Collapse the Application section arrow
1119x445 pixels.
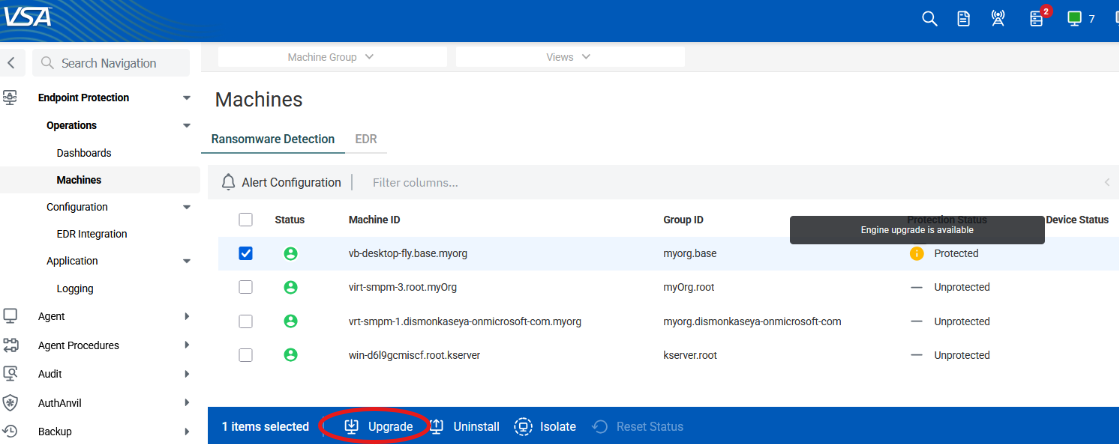(187, 261)
